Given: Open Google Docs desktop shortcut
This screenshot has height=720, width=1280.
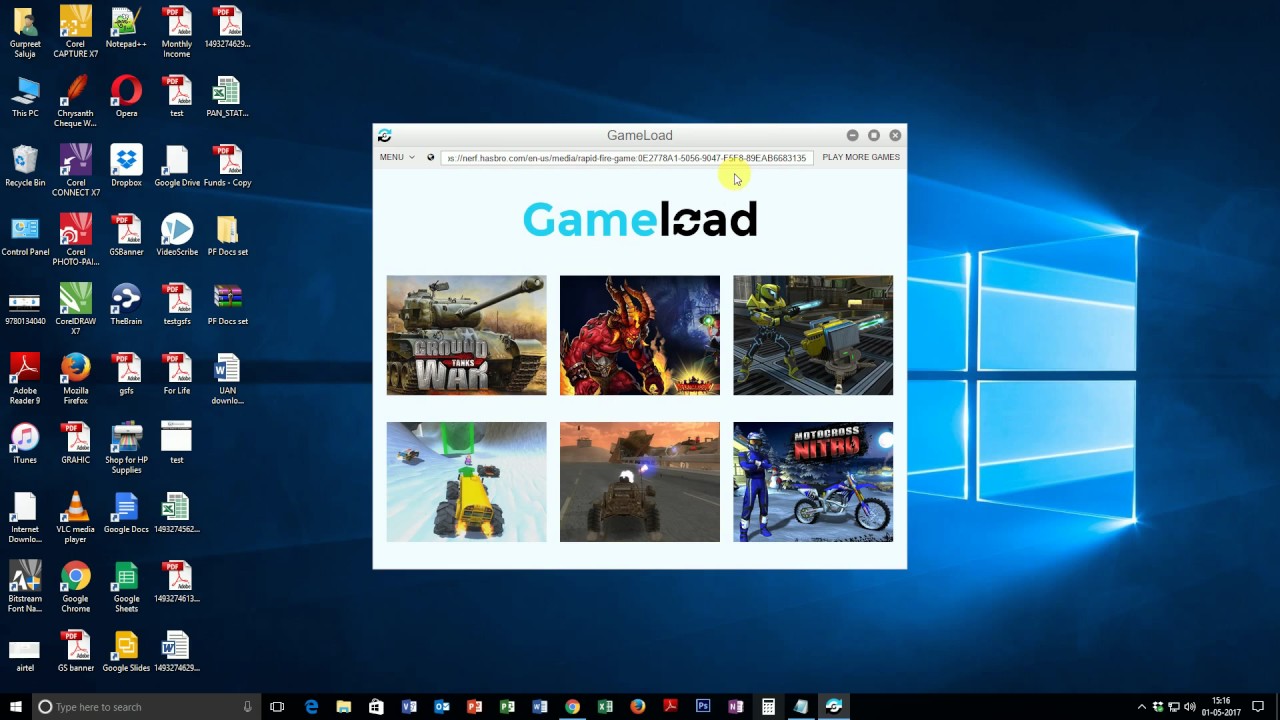Looking at the screenshot, I should pos(126,512).
